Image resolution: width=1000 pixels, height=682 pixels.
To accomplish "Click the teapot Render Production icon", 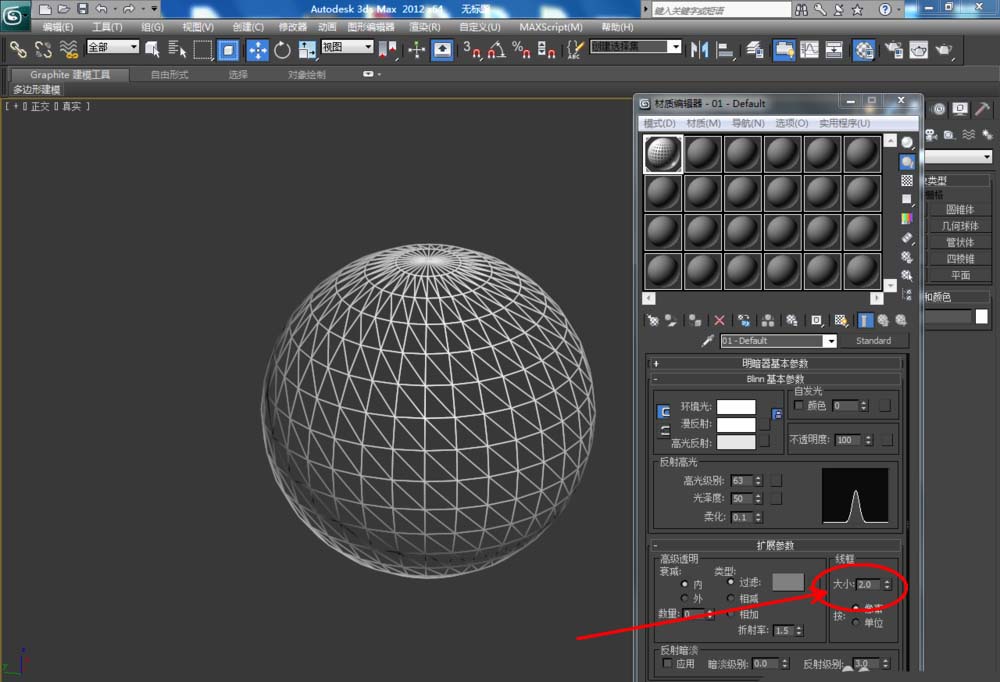I will click(x=944, y=50).
